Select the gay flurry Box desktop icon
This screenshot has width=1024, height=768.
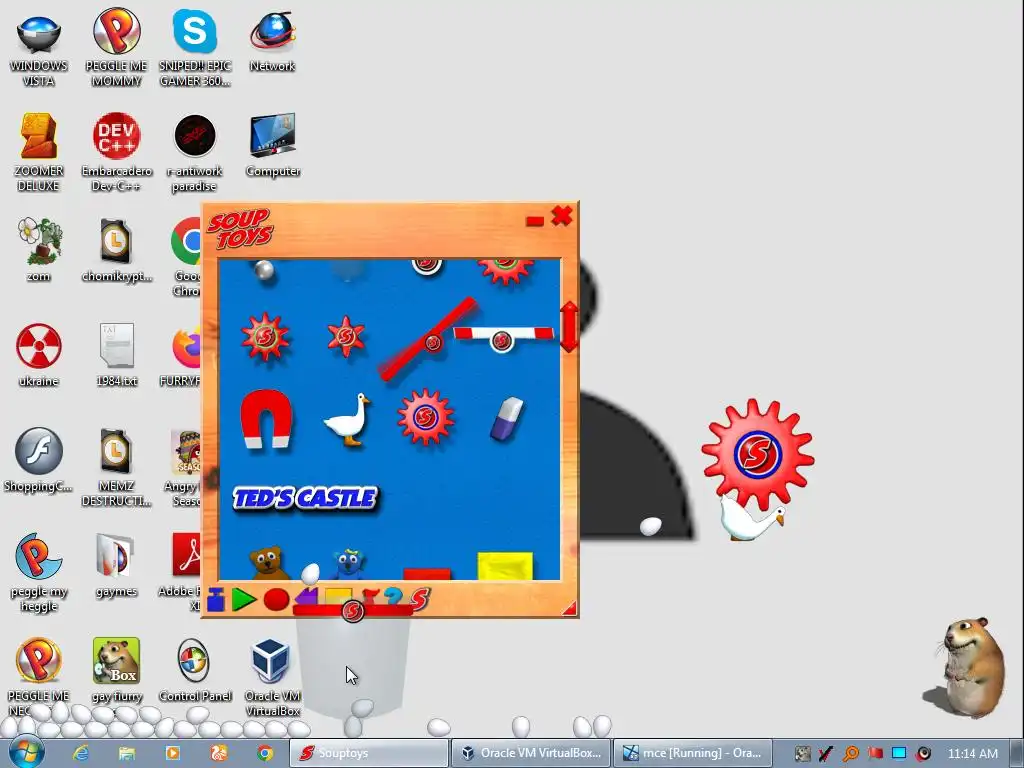pos(116,670)
